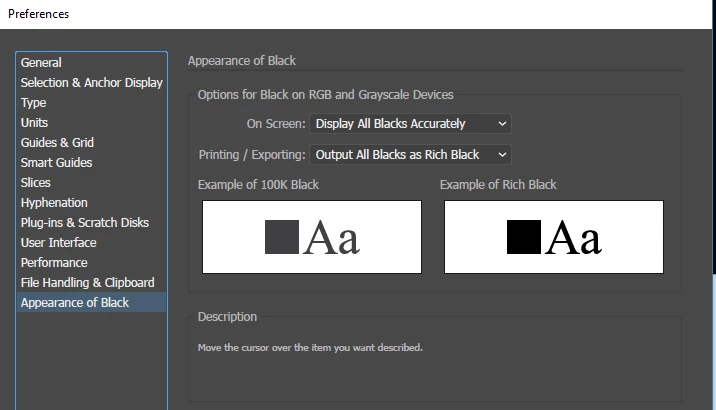Select the Performance category
716x410 pixels.
tap(54, 263)
